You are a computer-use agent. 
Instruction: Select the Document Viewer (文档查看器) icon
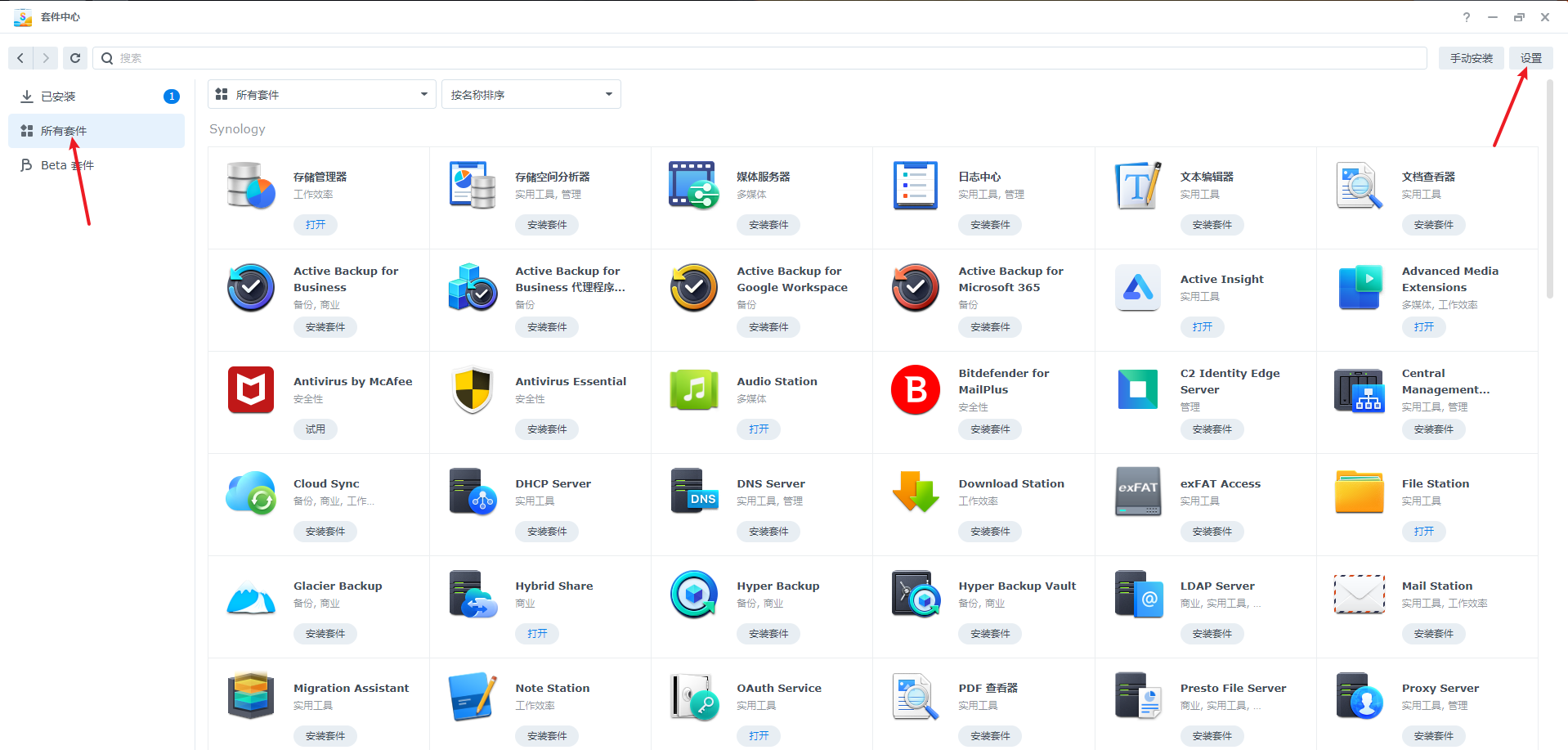coord(1359,185)
